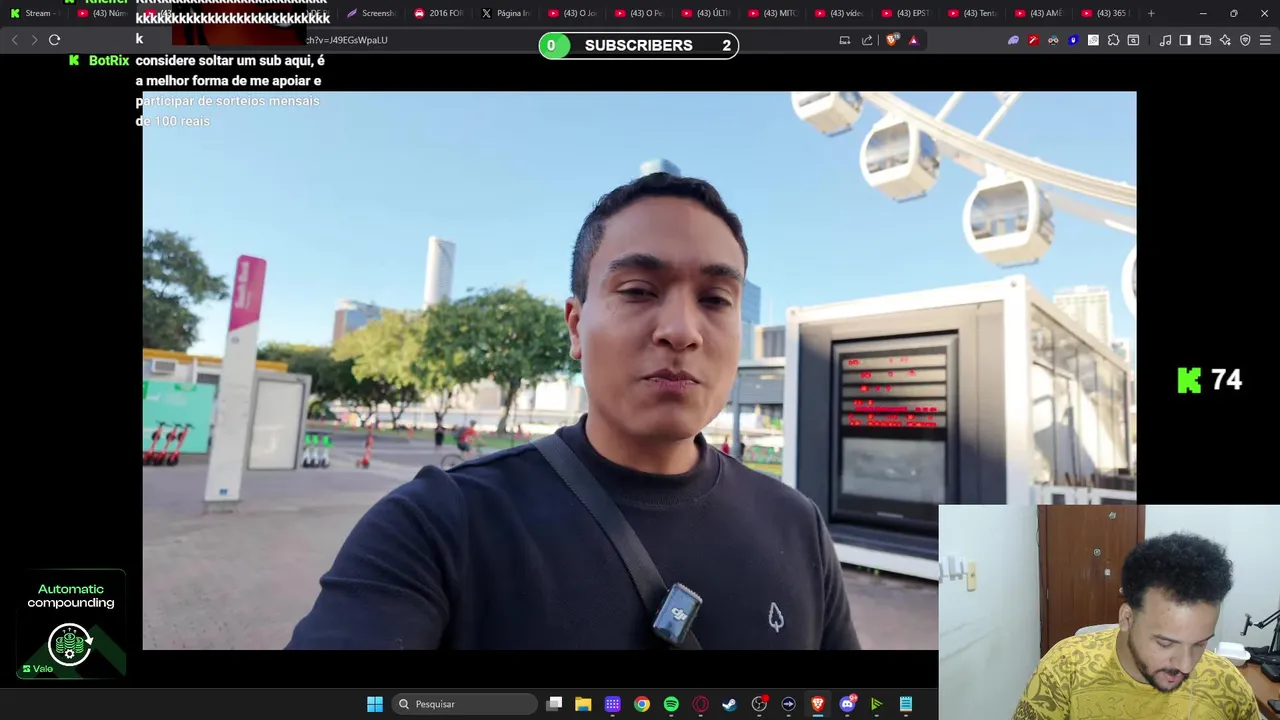Go back with the browser back arrow

tap(15, 40)
